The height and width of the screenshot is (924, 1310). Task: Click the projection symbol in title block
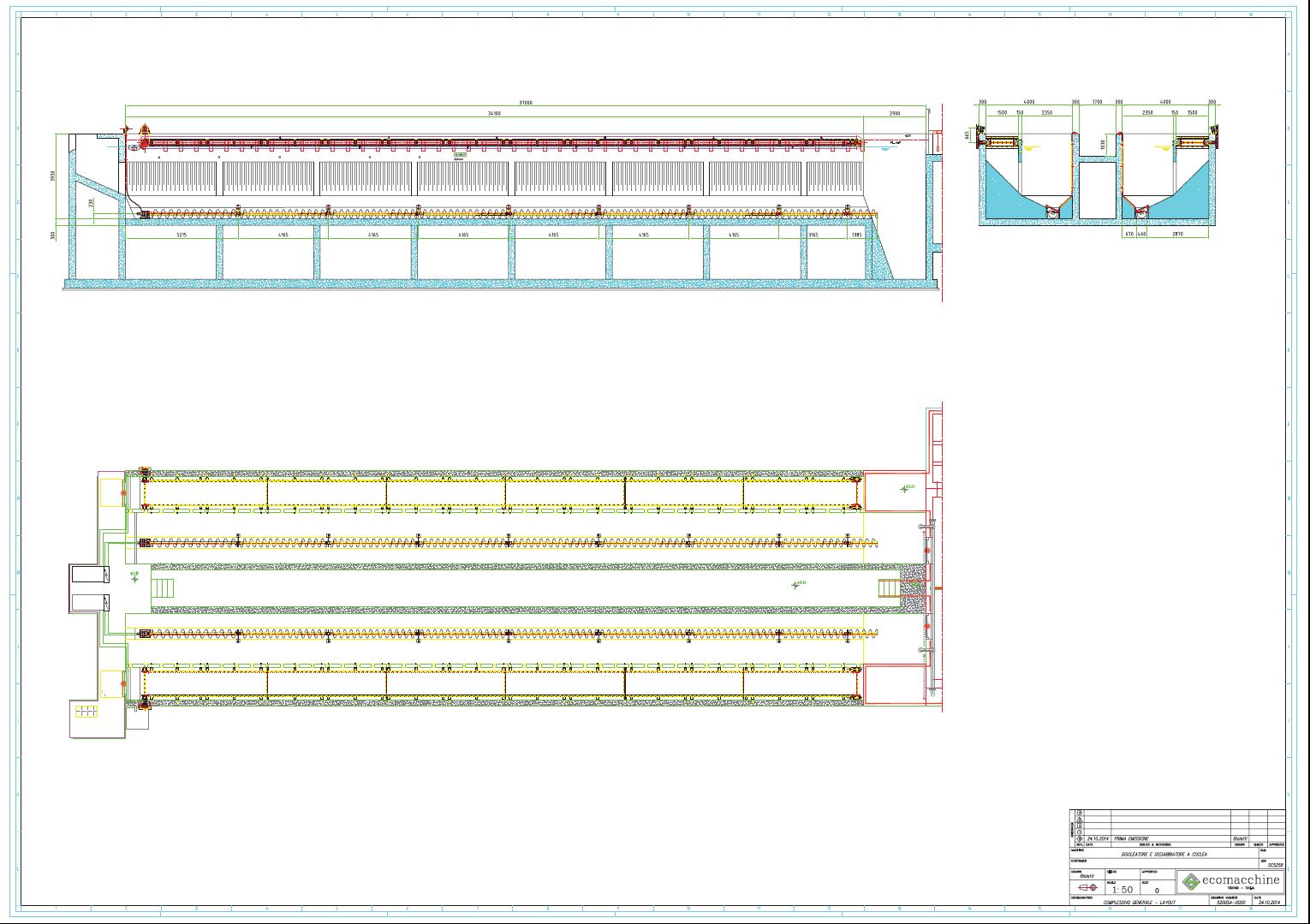pos(1087,887)
